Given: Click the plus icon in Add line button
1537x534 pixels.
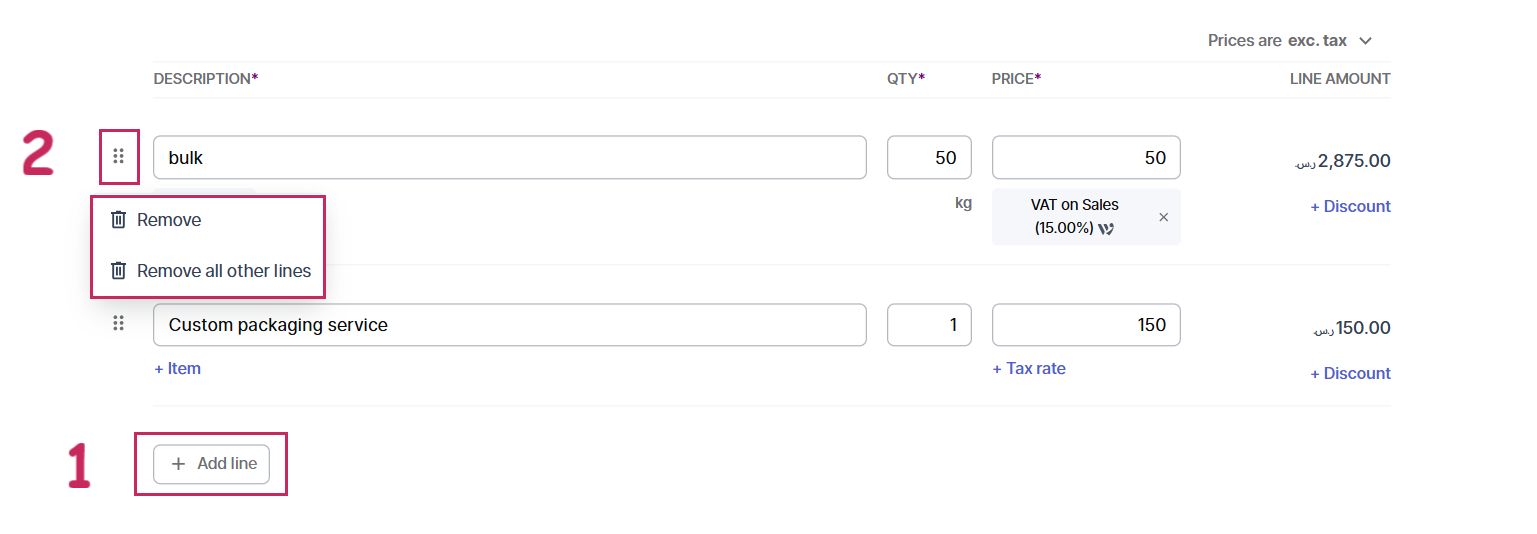Looking at the screenshot, I should (x=179, y=464).
